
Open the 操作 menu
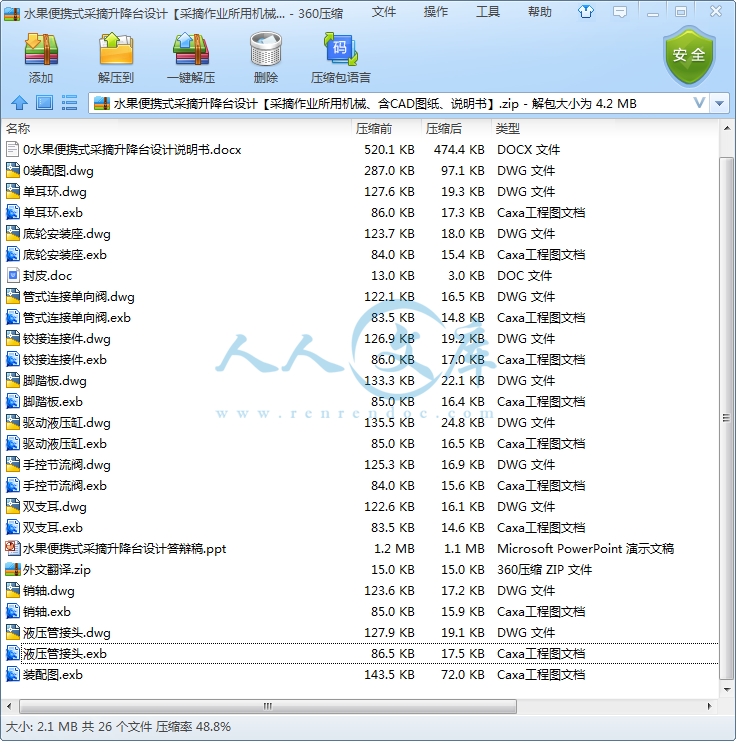tap(435, 12)
